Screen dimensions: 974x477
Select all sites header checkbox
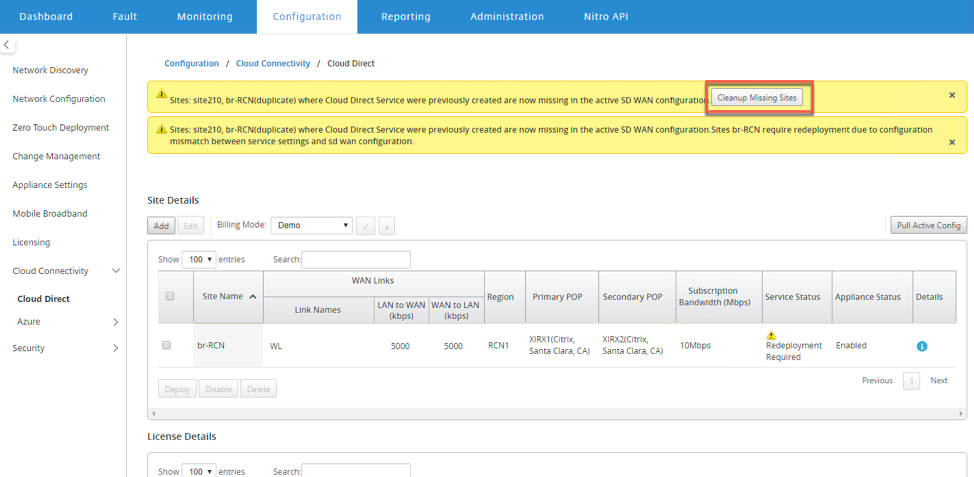(x=170, y=296)
